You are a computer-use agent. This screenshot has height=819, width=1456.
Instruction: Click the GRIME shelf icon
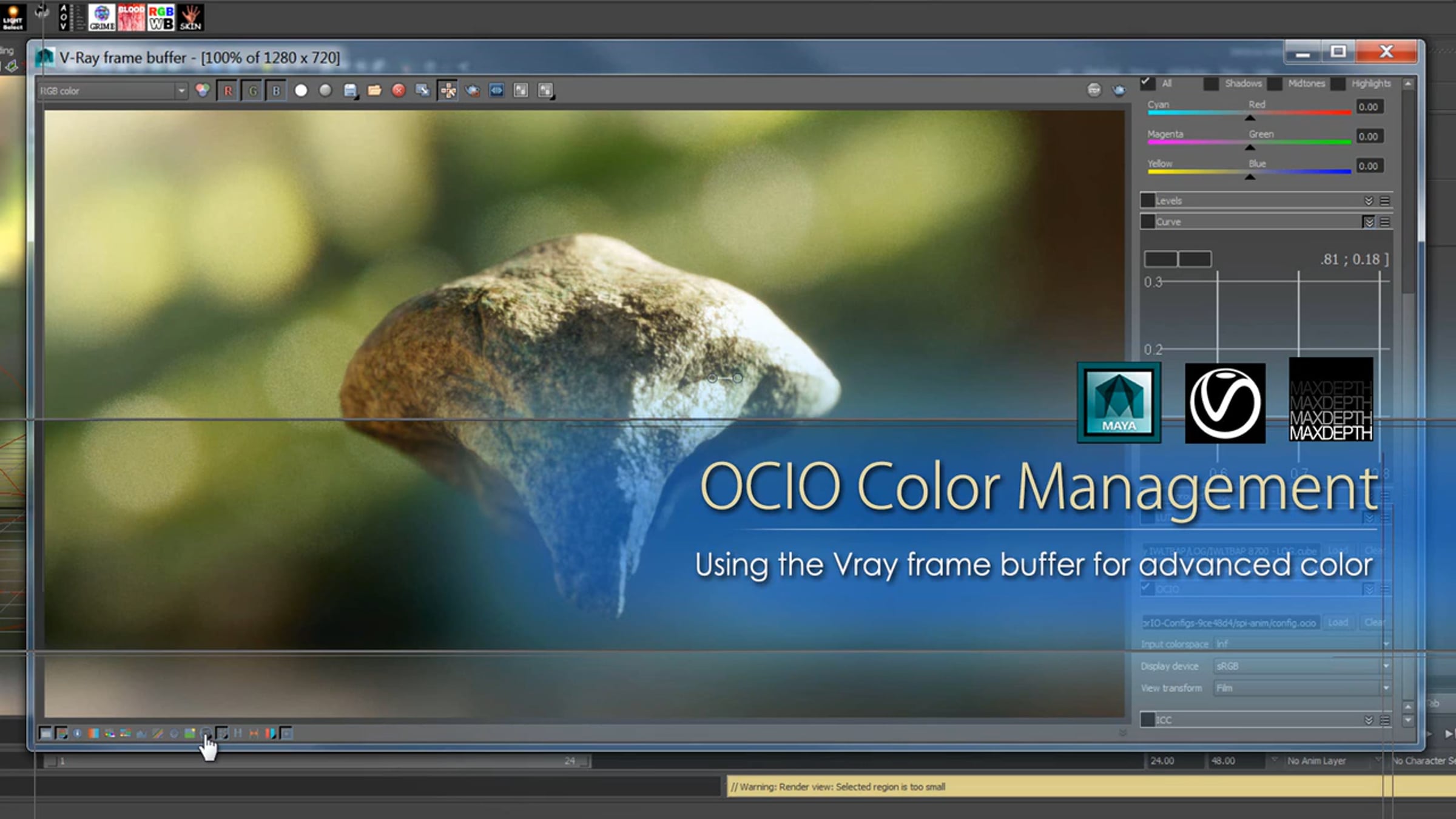[101, 17]
